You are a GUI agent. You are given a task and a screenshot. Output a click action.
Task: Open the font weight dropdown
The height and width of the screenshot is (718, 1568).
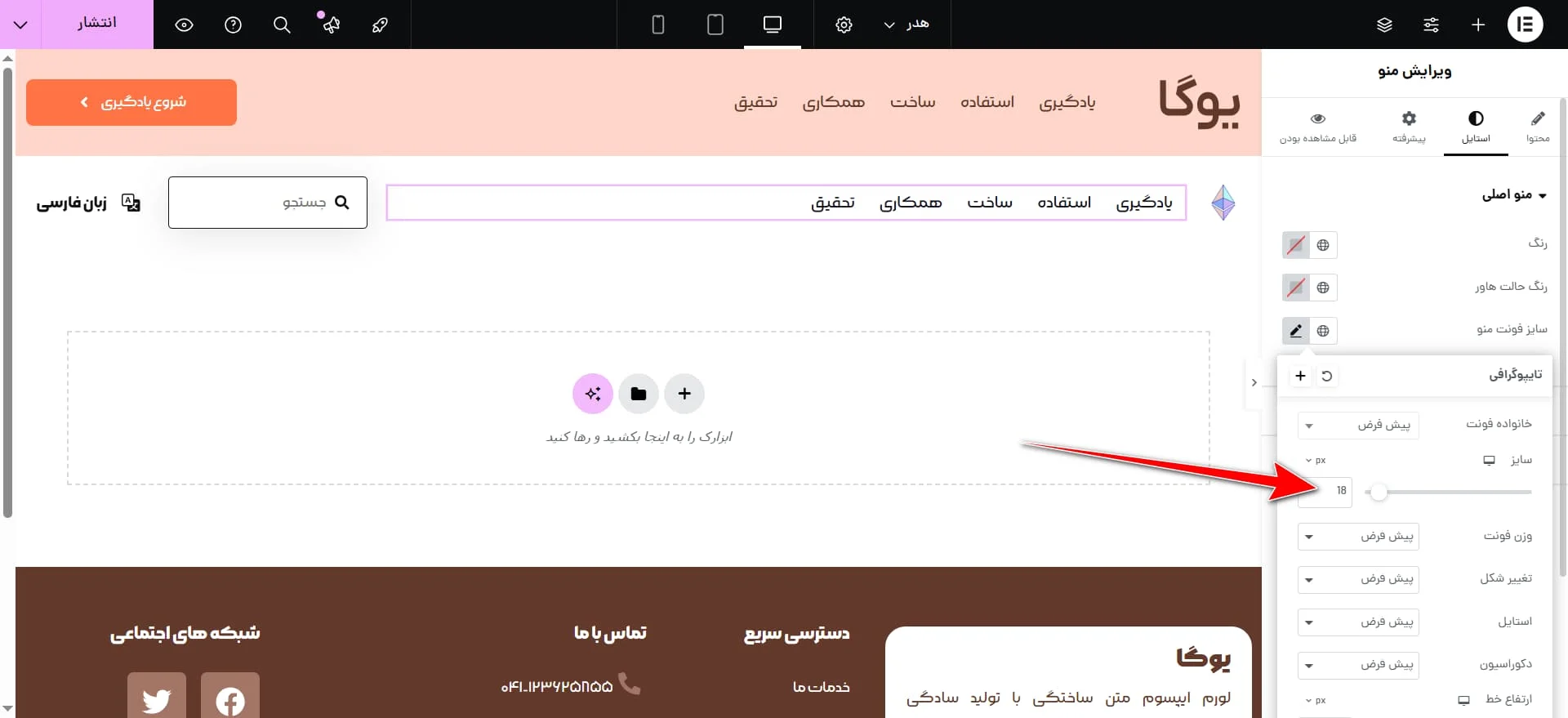1358,536
